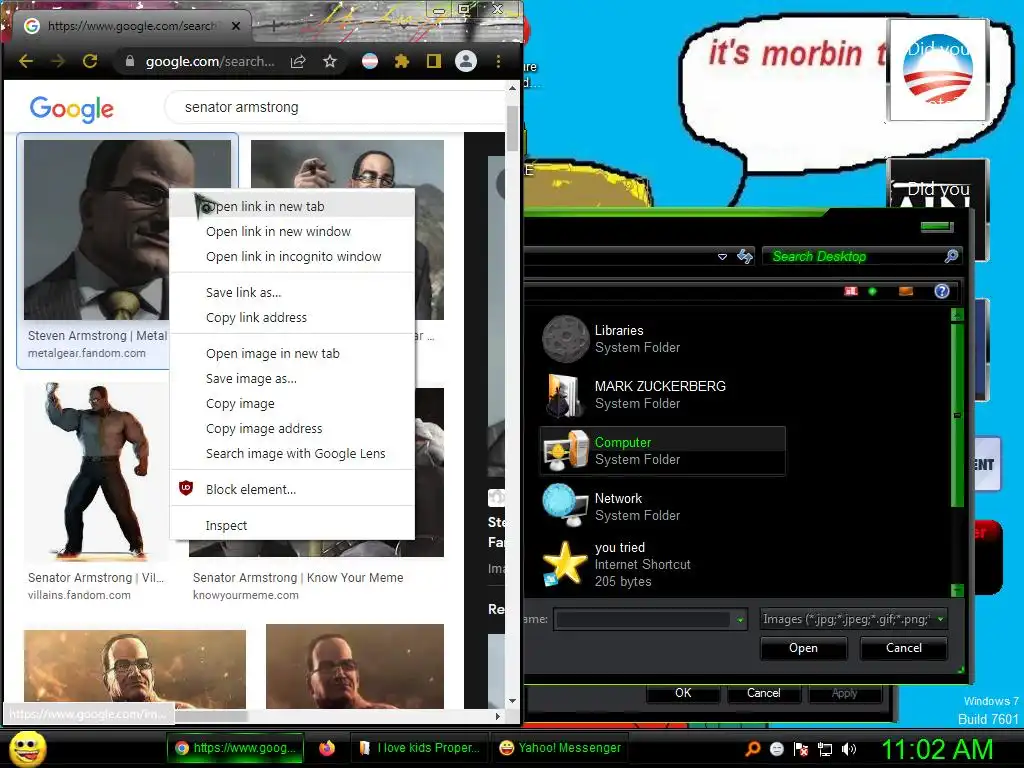Click the browser vertical scrollbar down arrow
The height and width of the screenshot is (768, 1024).
point(512,701)
